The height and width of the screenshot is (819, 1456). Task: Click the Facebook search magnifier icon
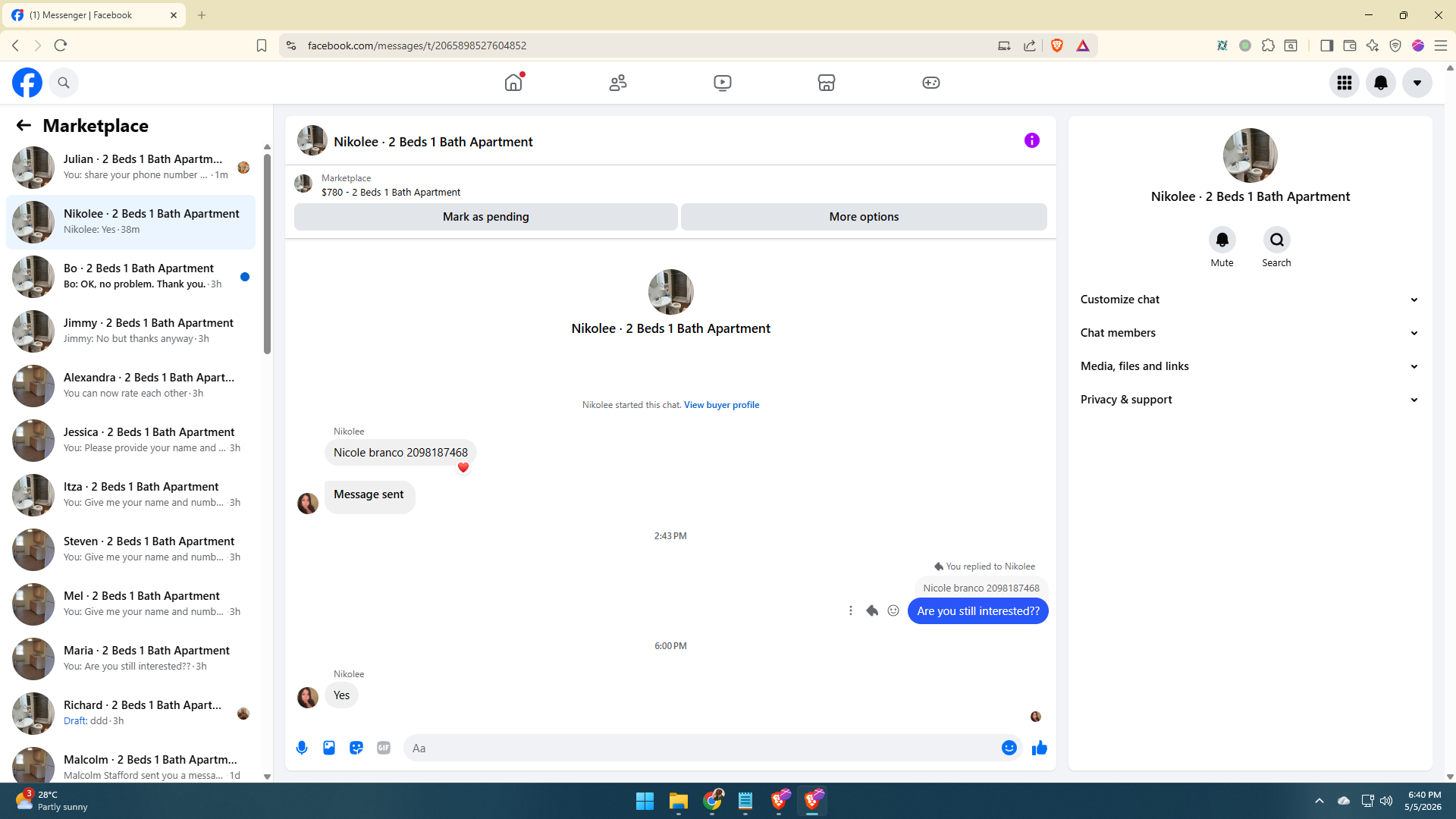coord(64,83)
